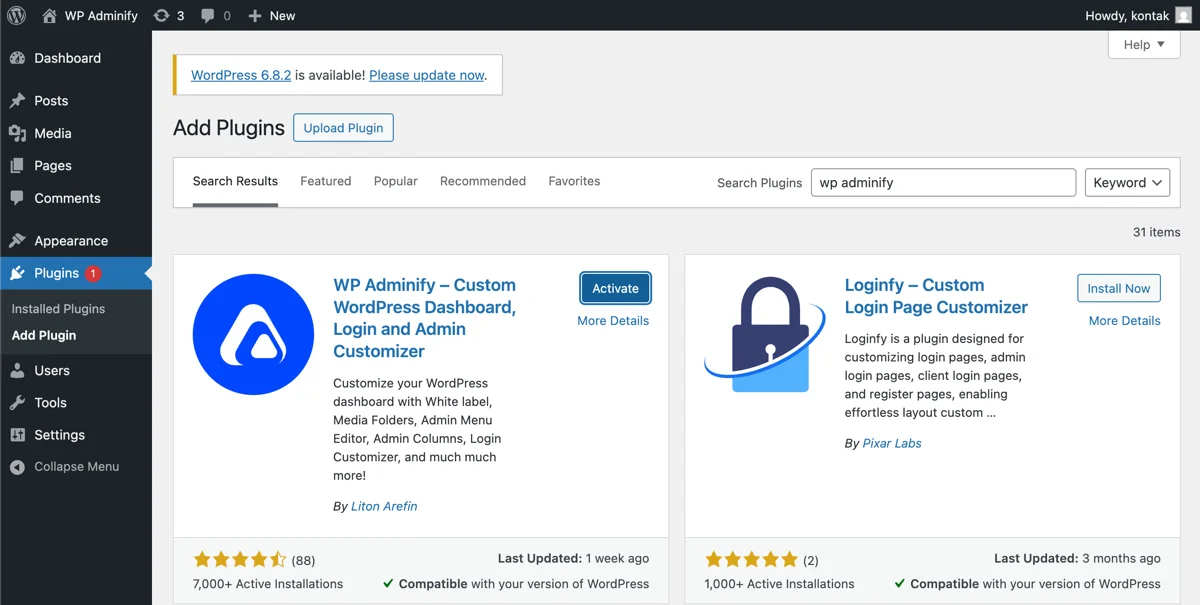
Task: Open the Howdy kontak account menu
Action: coord(1140,15)
